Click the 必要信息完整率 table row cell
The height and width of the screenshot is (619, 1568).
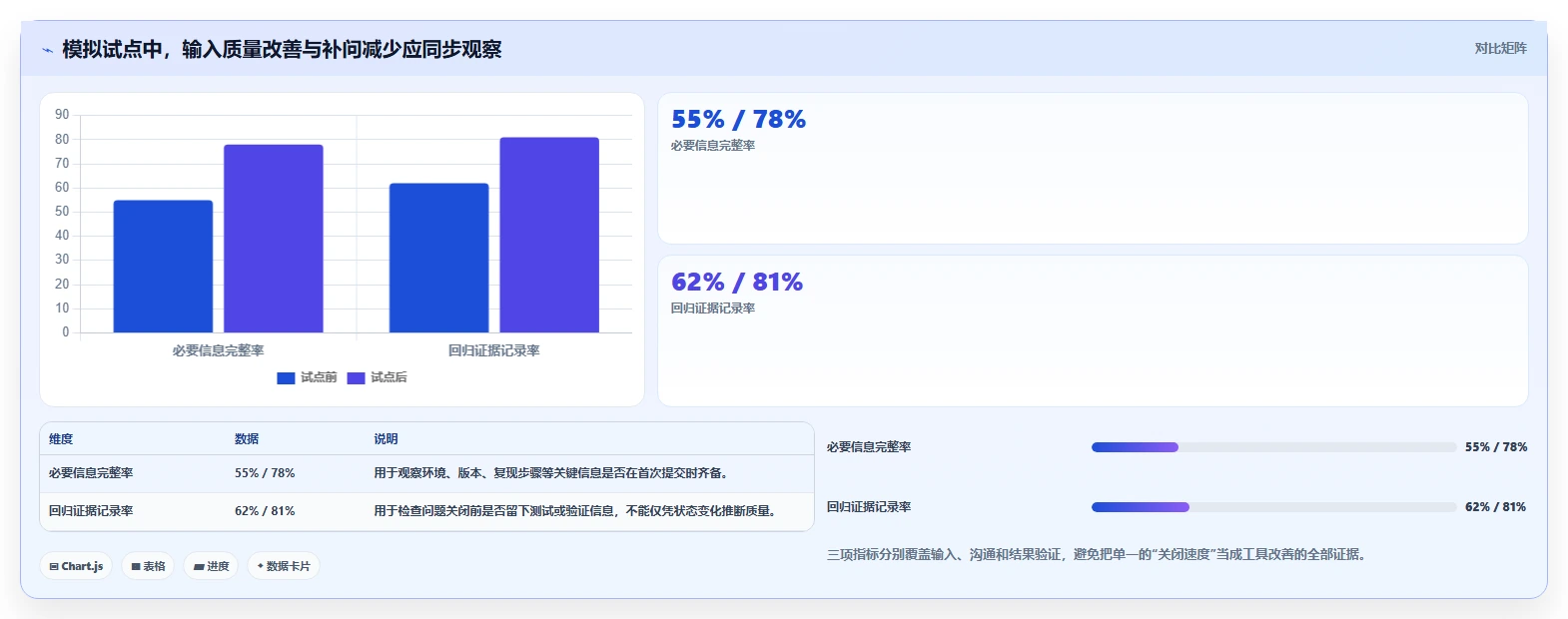91,473
